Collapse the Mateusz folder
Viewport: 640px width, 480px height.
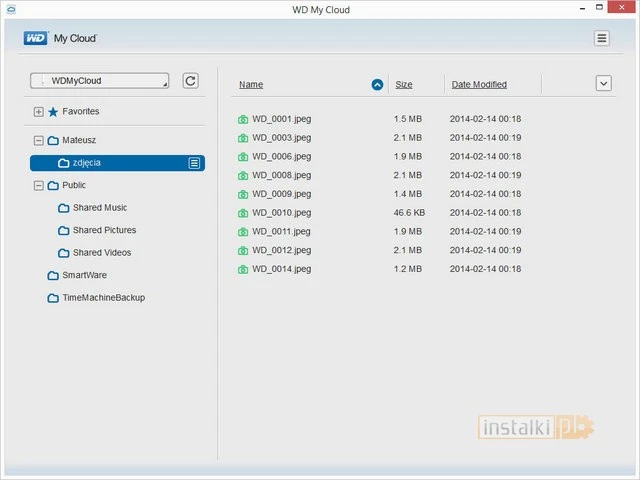coord(39,141)
